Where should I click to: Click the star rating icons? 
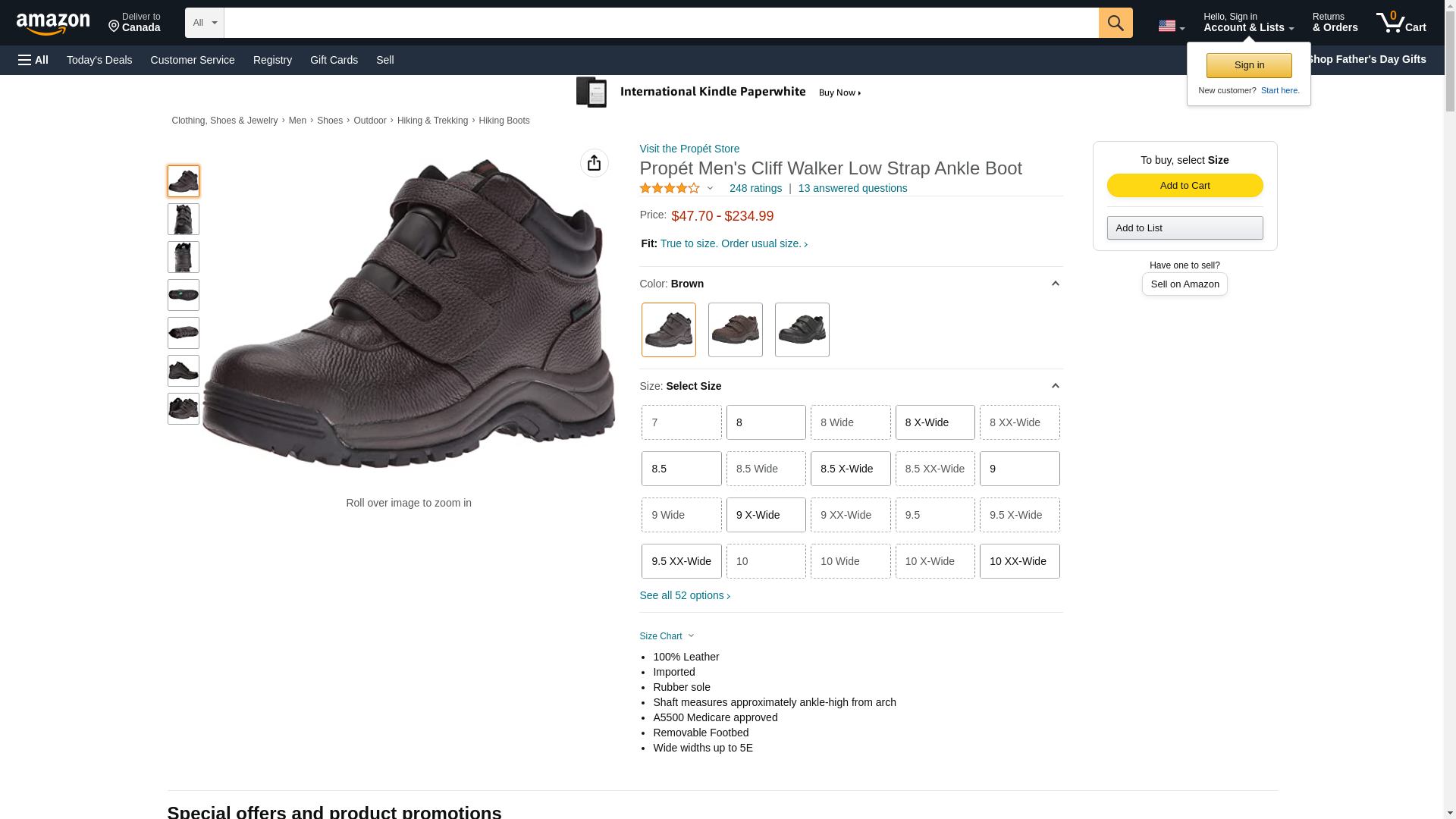[x=670, y=188]
